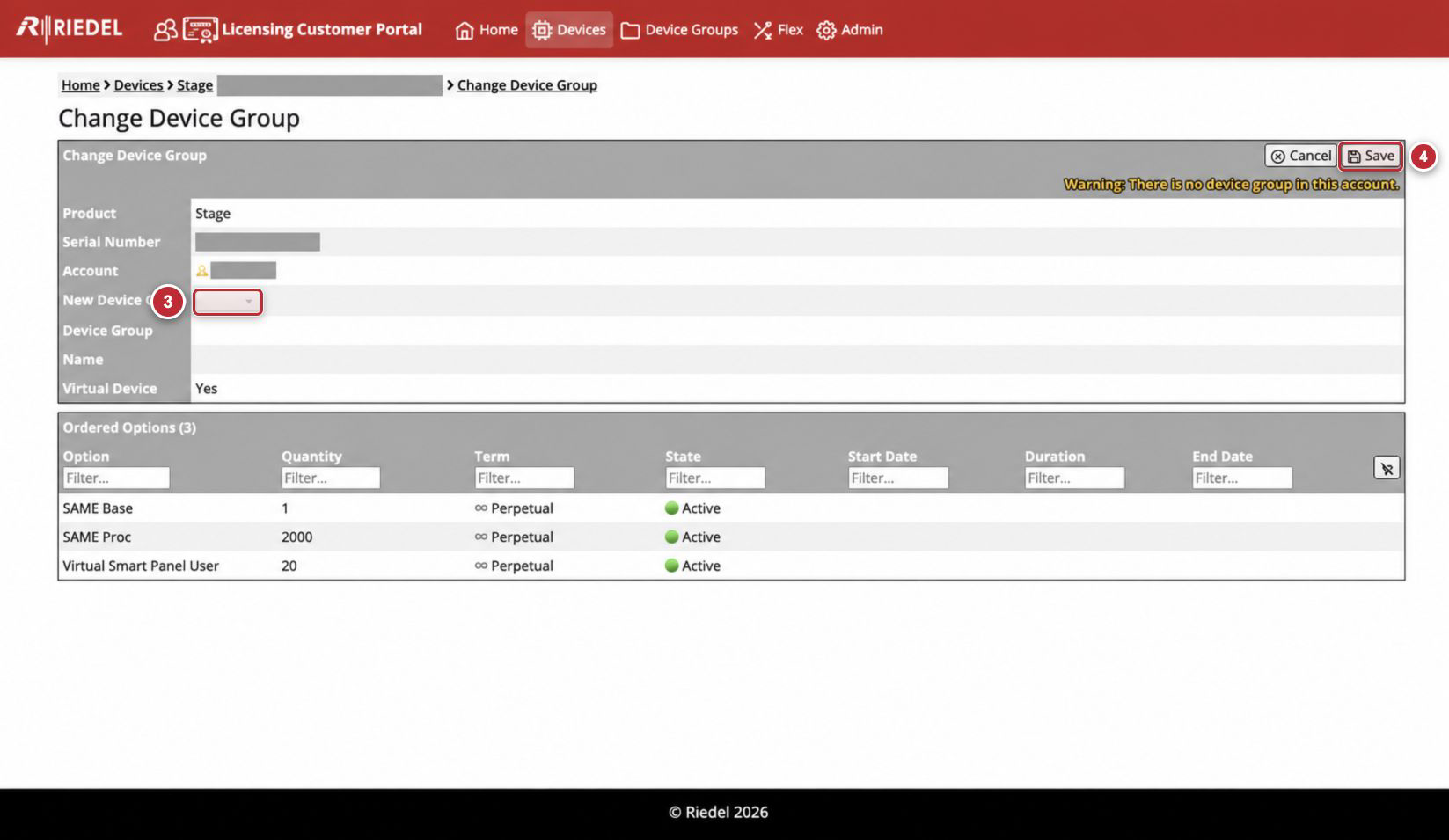Click Perpetual term for Virtual Smart Panel User
Image resolution: width=1449 pixels, height=840 pixels.
(x=514, y=566)
